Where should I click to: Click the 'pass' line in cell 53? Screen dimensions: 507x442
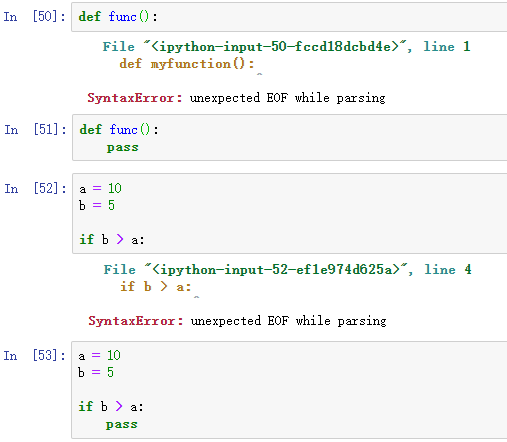[x=121, y=424]
